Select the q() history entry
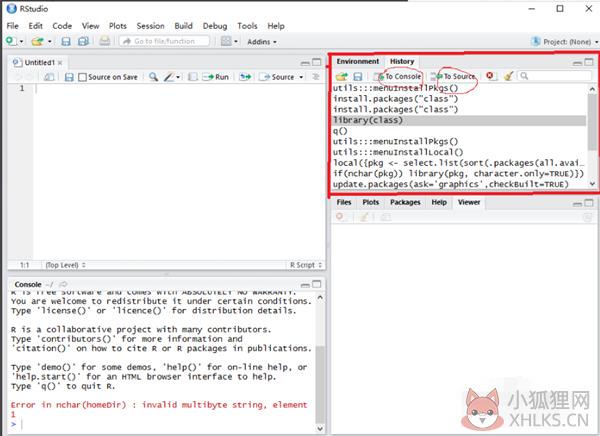This screenshot has height=436, width=600. click(x=458, y=131)
